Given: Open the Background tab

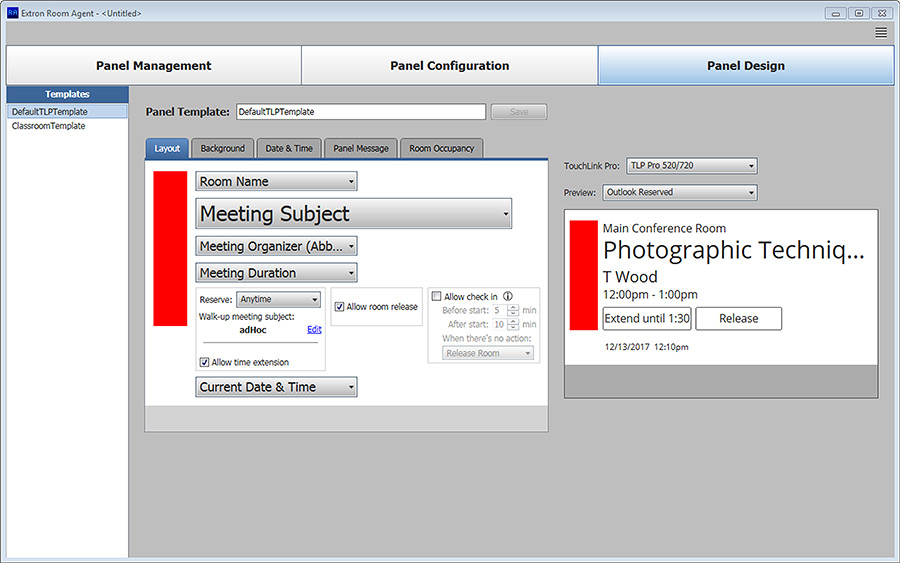Looking at the screenshot, I should [222, 148].
